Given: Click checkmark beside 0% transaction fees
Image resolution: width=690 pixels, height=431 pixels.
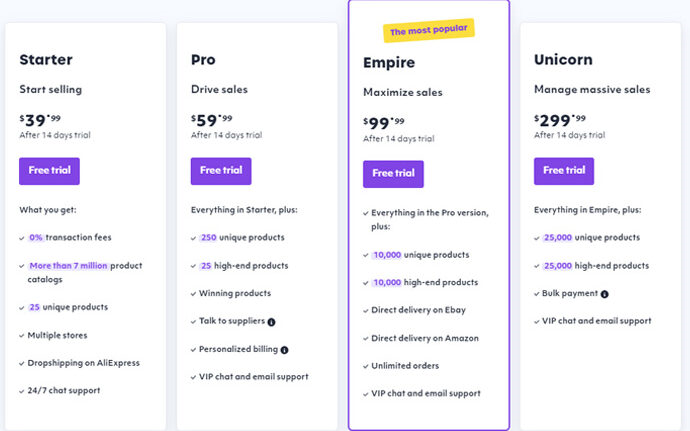Looking at the screenshot, I should (x=22, y=238).
